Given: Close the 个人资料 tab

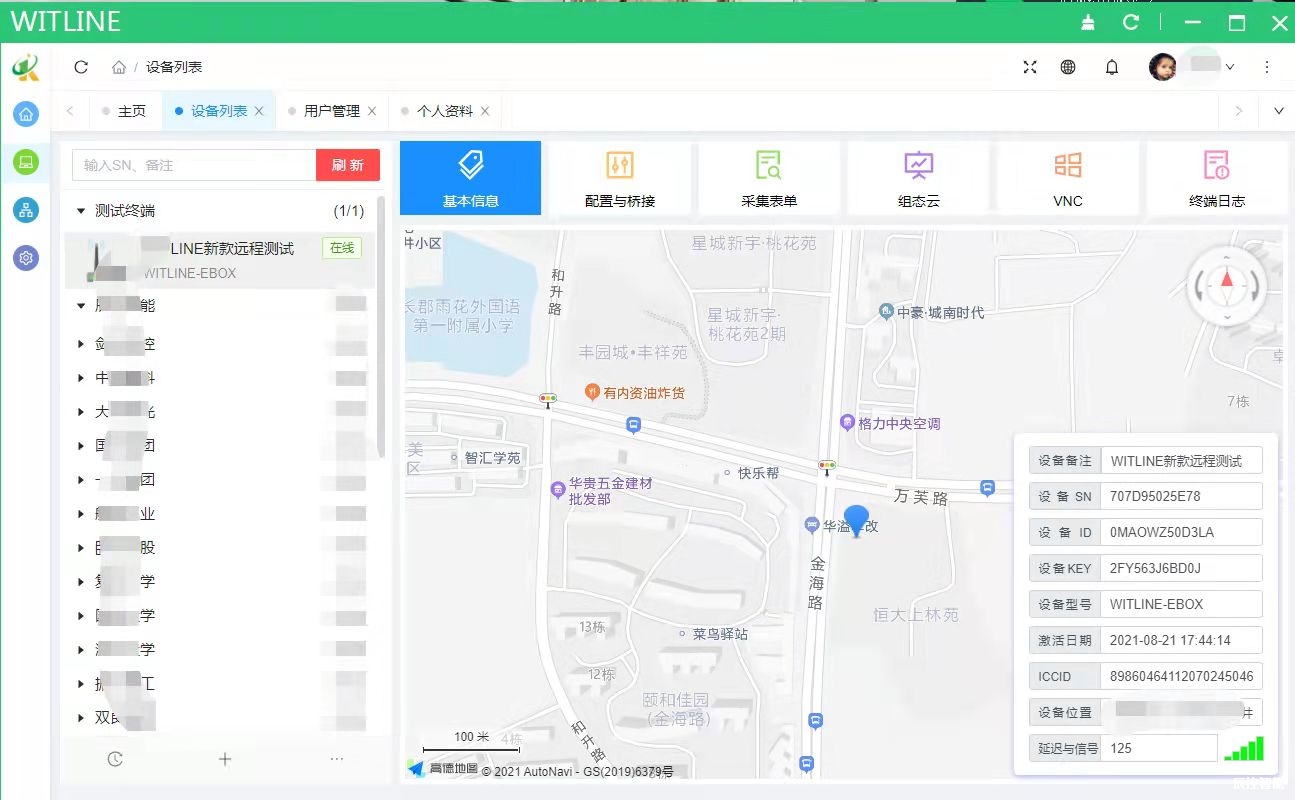Looking at the screenshot, I should (x=485, y=111).
